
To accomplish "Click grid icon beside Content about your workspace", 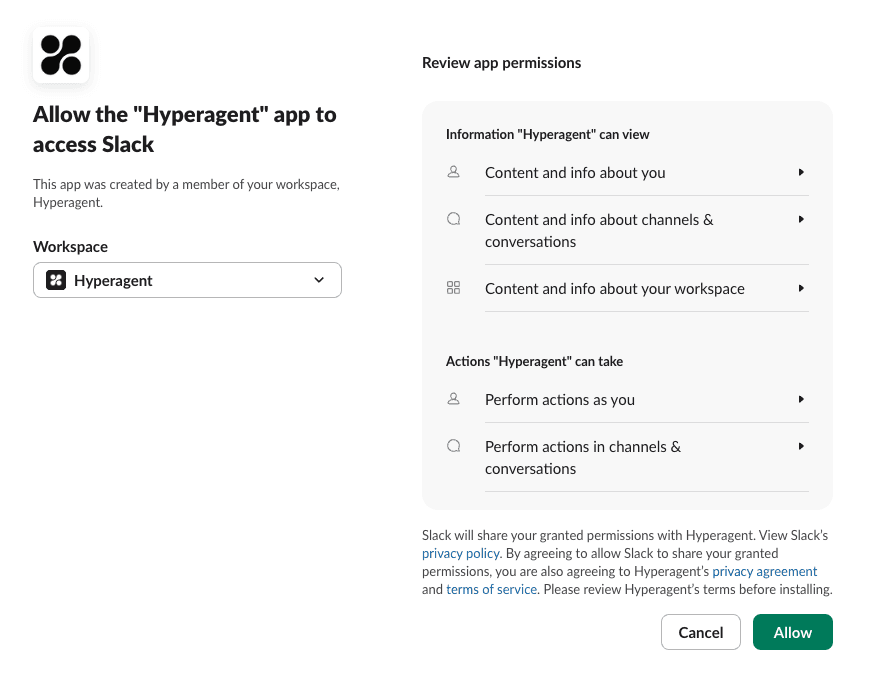I will 454,288.
